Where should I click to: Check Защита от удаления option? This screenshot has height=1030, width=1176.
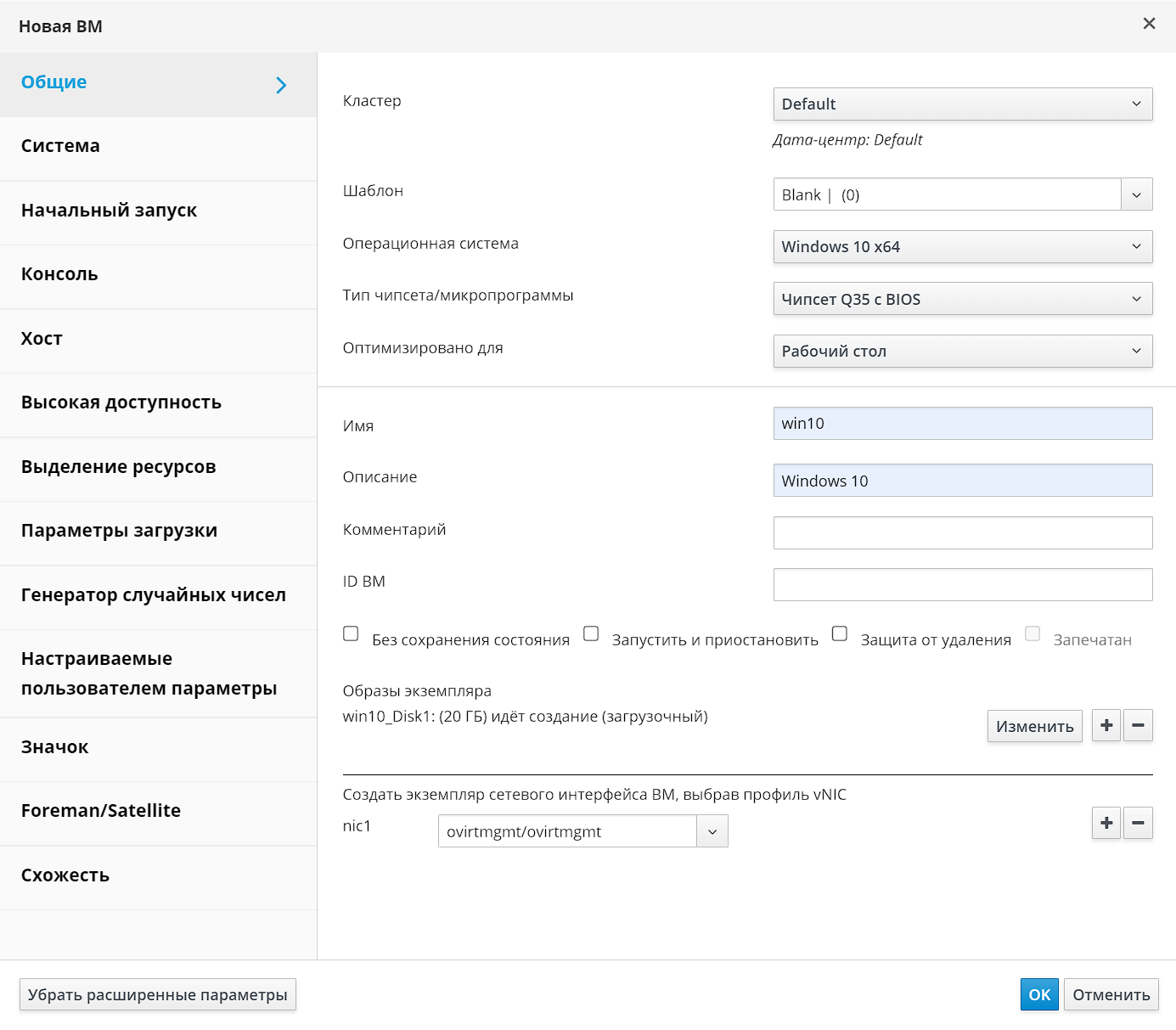[840, 633]
